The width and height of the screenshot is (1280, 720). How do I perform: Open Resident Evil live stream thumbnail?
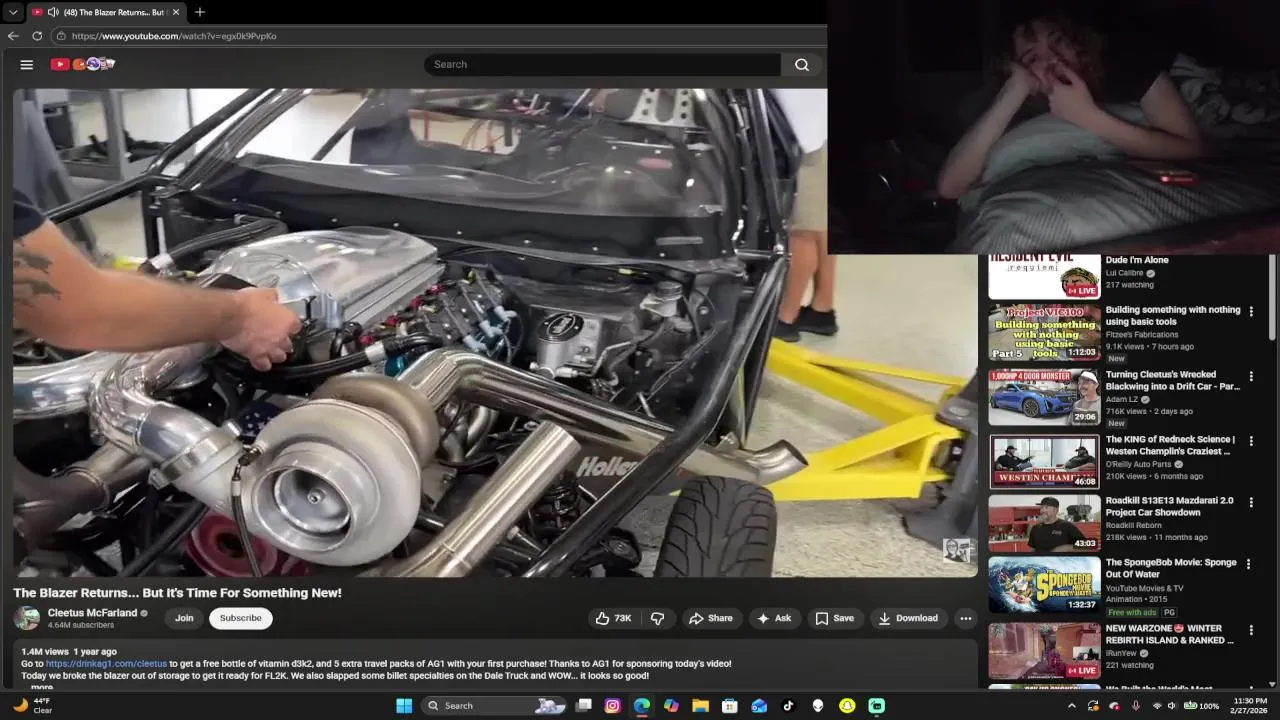[1044, 277]
